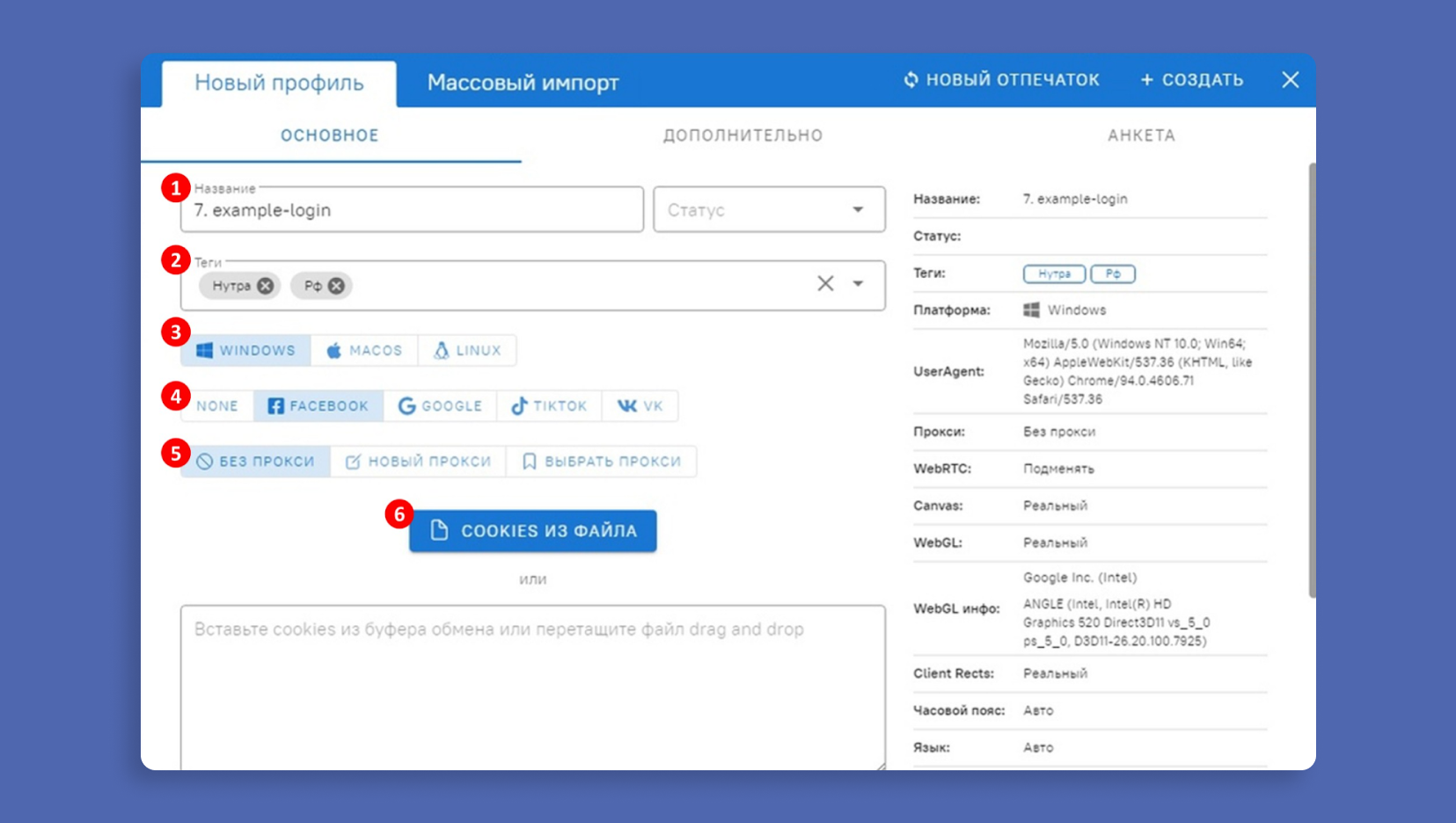The image size is (1456, 823).
Task: Remove the Рф tag chip
Action: [336, 286]
